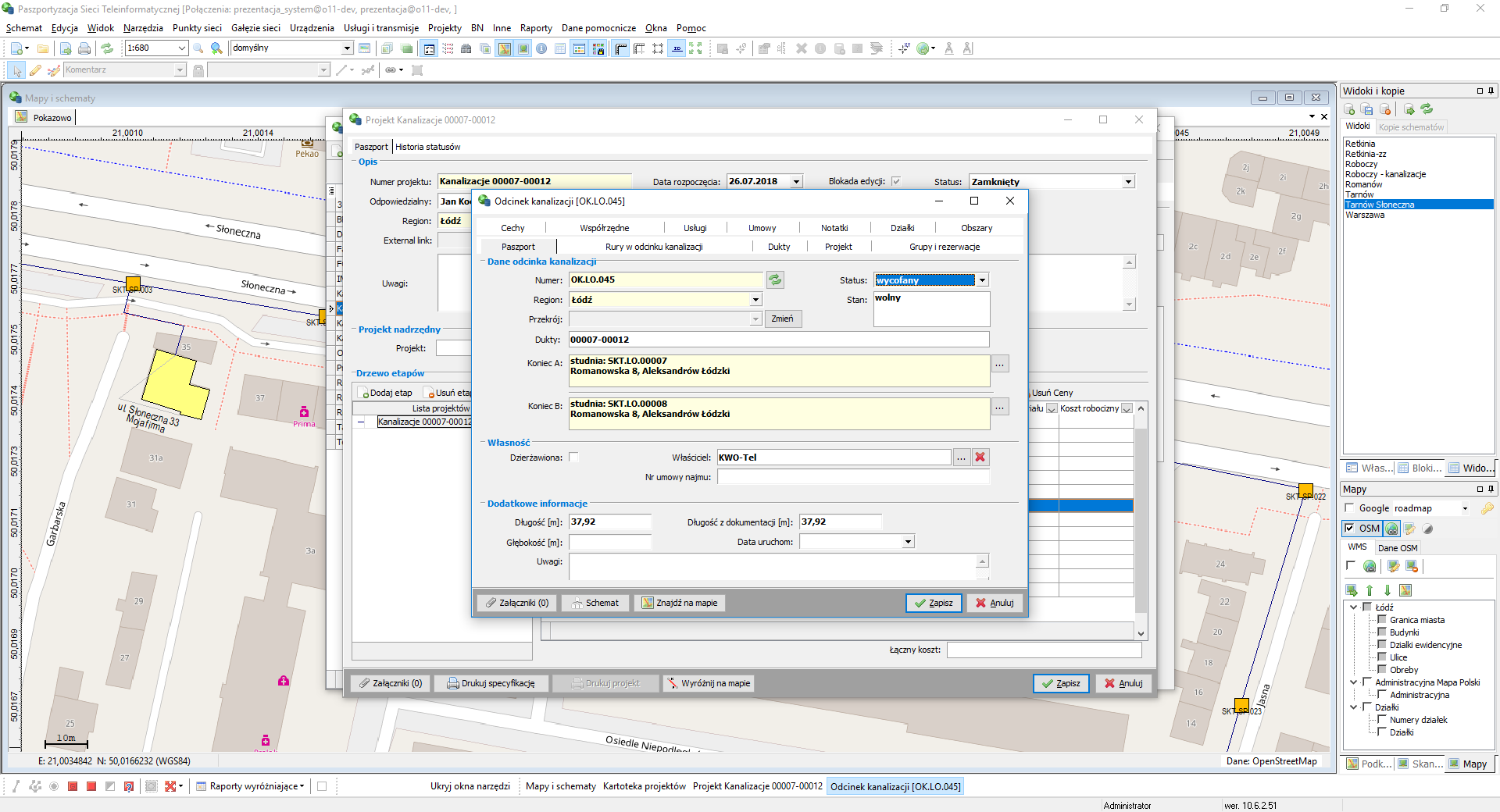Click browse button next to Koniec A
This screenshot has height=812, width=1500.
(x=1000, y=364)
